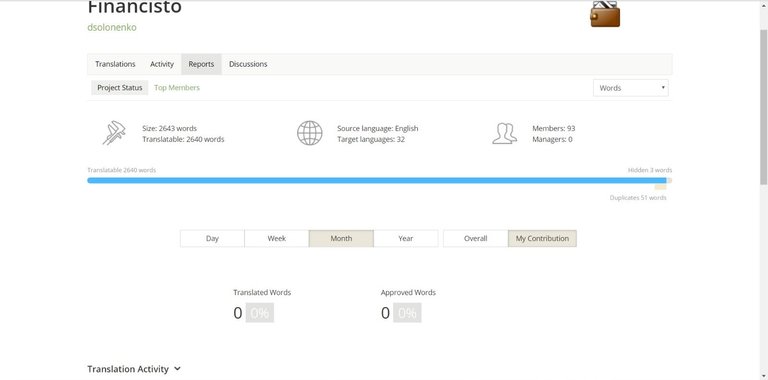Switch to Overall statistics
Viewport: 768px width, 380px height.
coord(476,238)
